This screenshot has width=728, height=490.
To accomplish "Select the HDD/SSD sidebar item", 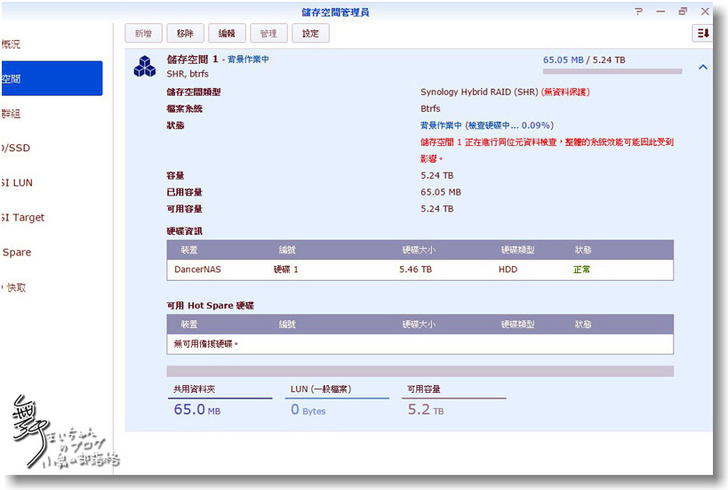I will pos(15,148).
